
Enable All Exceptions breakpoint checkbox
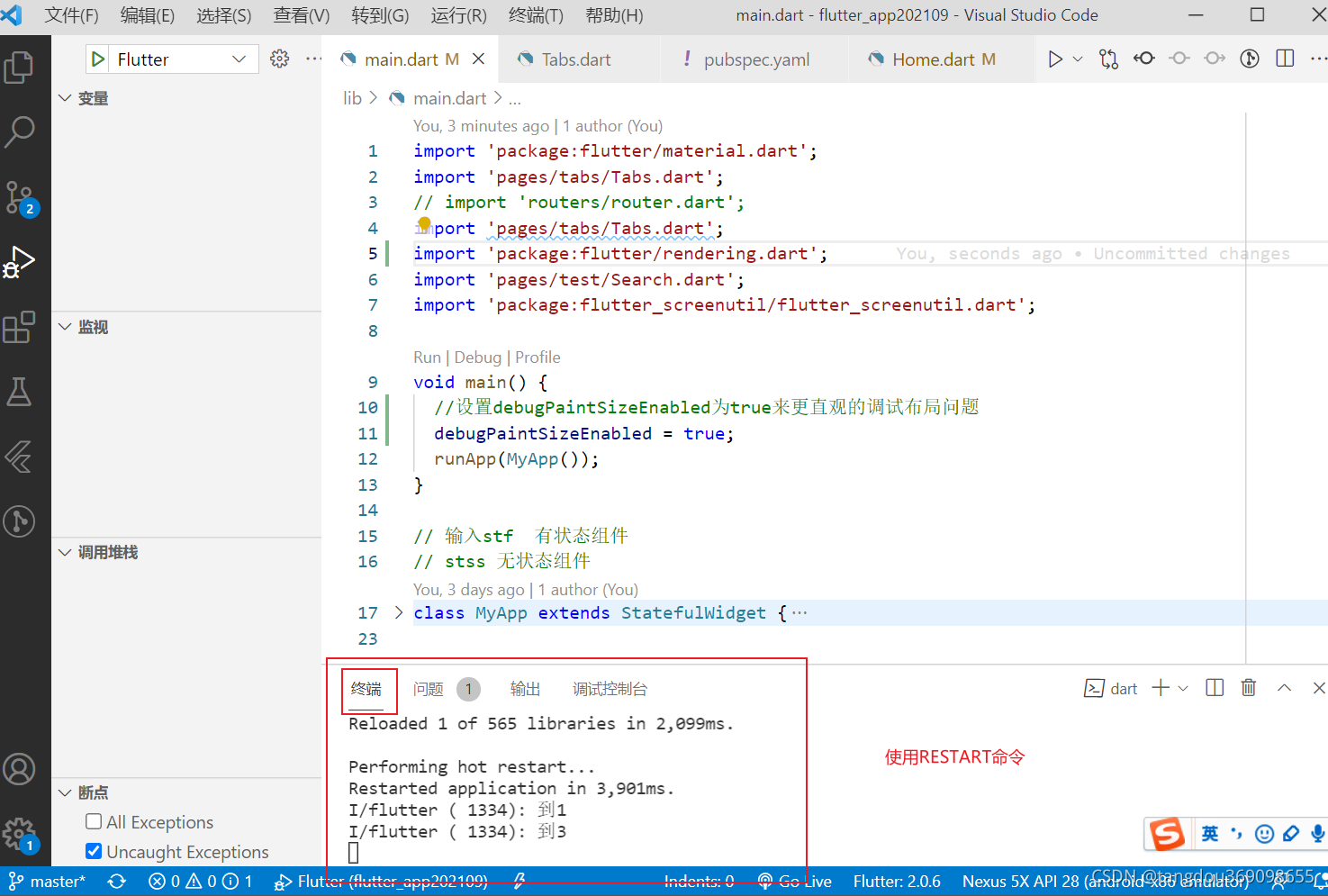pyautogui.click(x=94, y=821)
